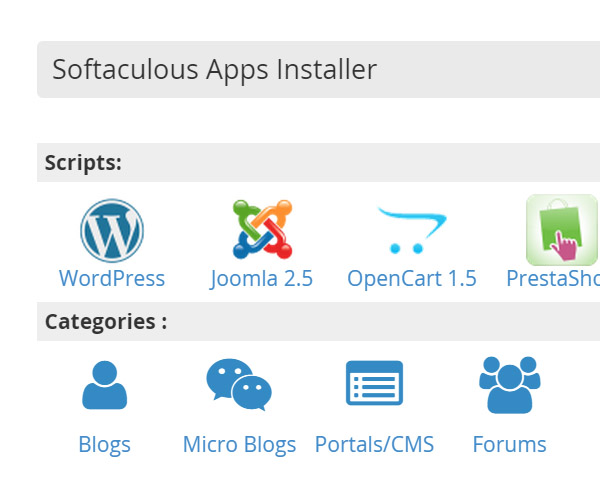Click the OpenCart cart icon
600x500 pixels.
[412, 230]
